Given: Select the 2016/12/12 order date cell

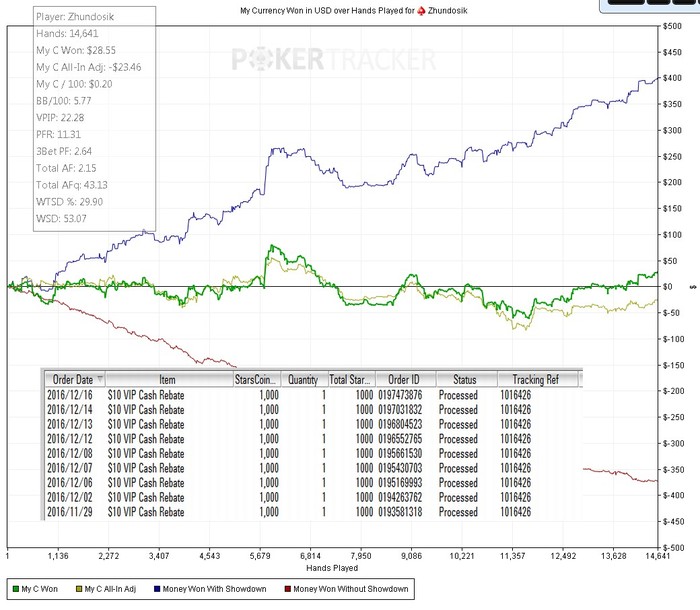Looking at the screenshot, I should tap(70, 439).
